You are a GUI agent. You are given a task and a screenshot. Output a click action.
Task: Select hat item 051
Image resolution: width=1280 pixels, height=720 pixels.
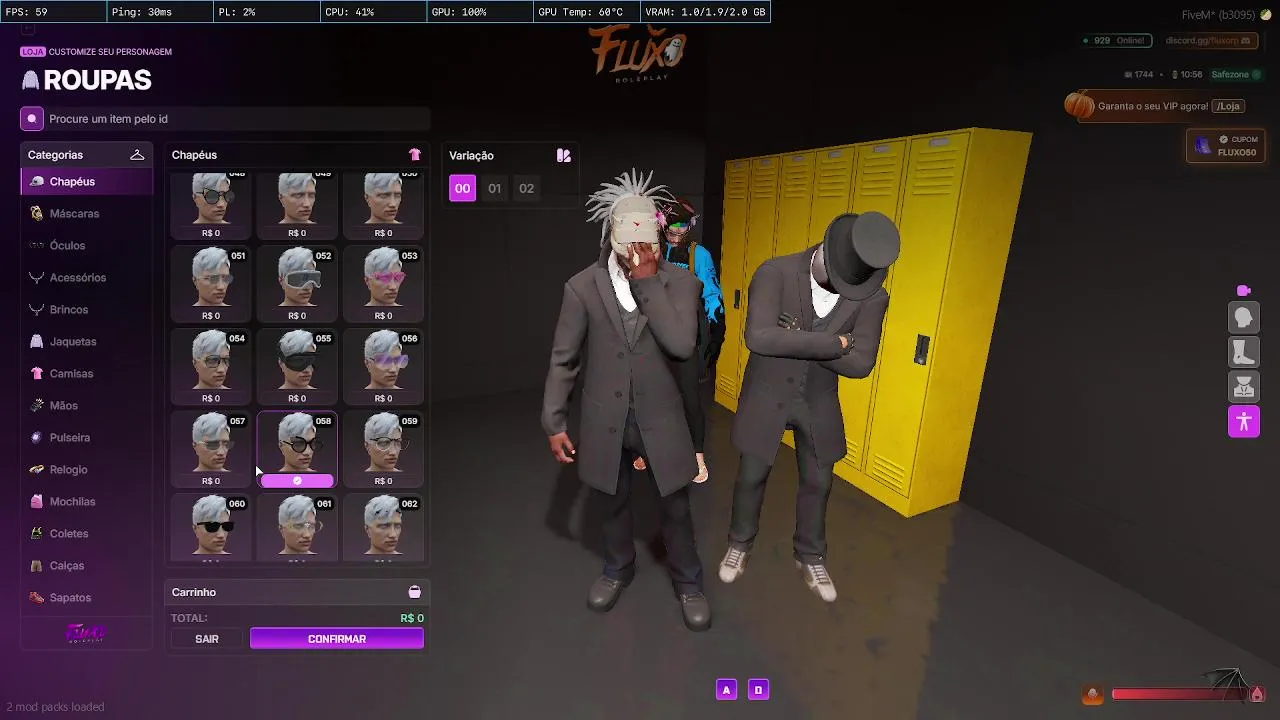211,284
